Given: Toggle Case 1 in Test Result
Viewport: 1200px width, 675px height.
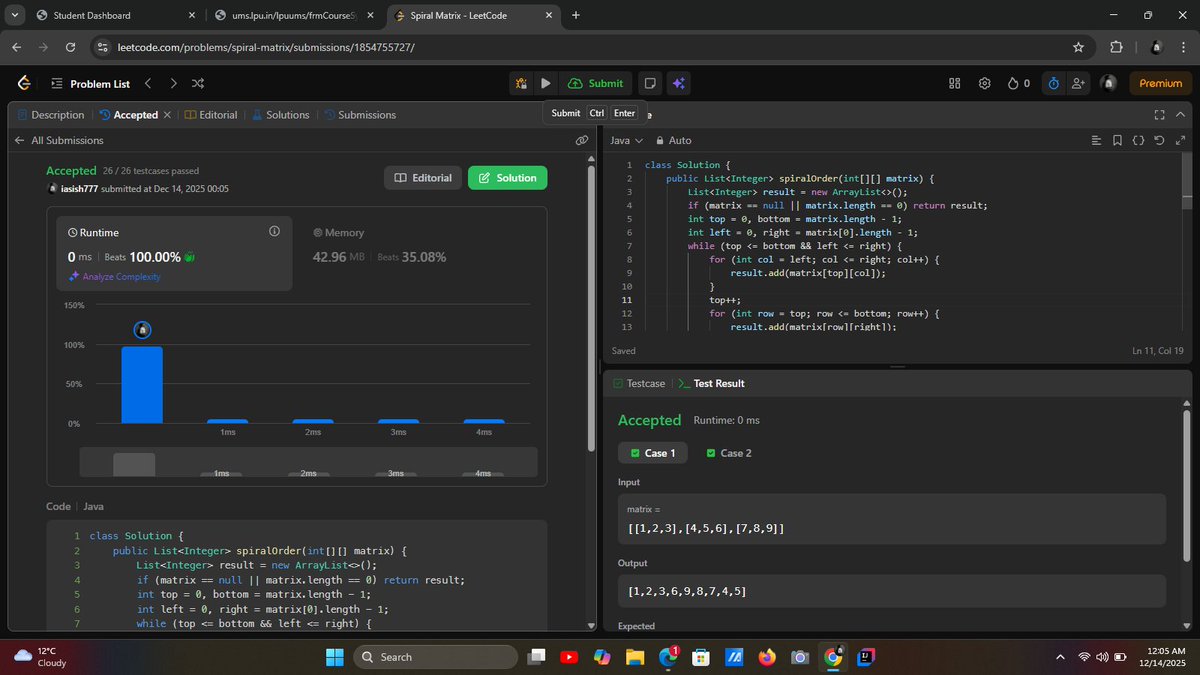Looking at the screenshot, I should (x=652, y=452).
